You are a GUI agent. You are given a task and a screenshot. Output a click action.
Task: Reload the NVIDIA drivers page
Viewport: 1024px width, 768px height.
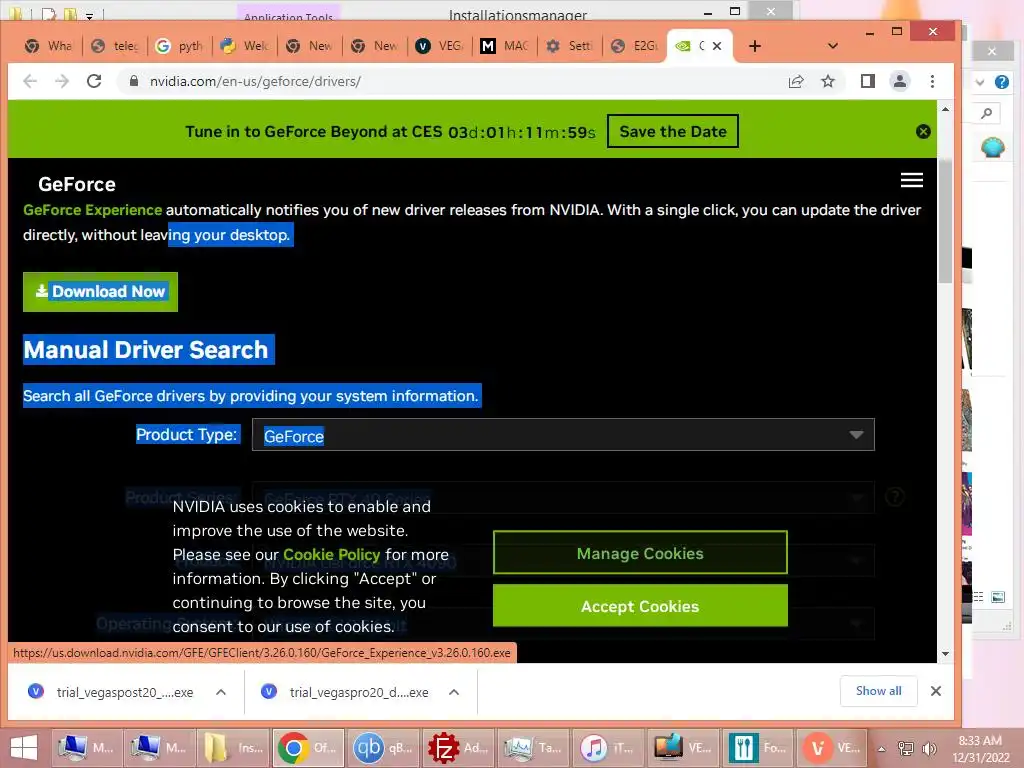tap(94, 81)
